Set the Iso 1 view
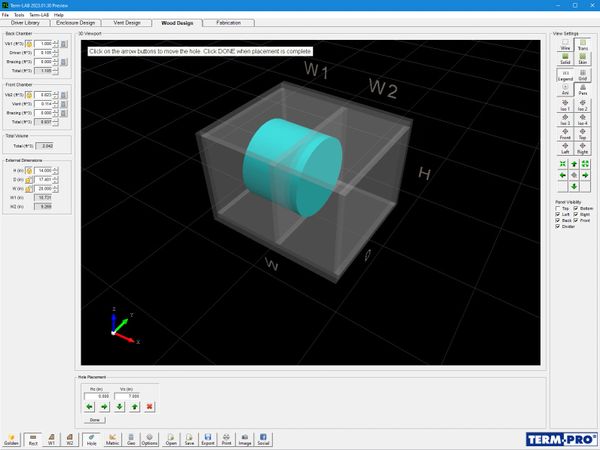The image size is (600, 450). 565,105
